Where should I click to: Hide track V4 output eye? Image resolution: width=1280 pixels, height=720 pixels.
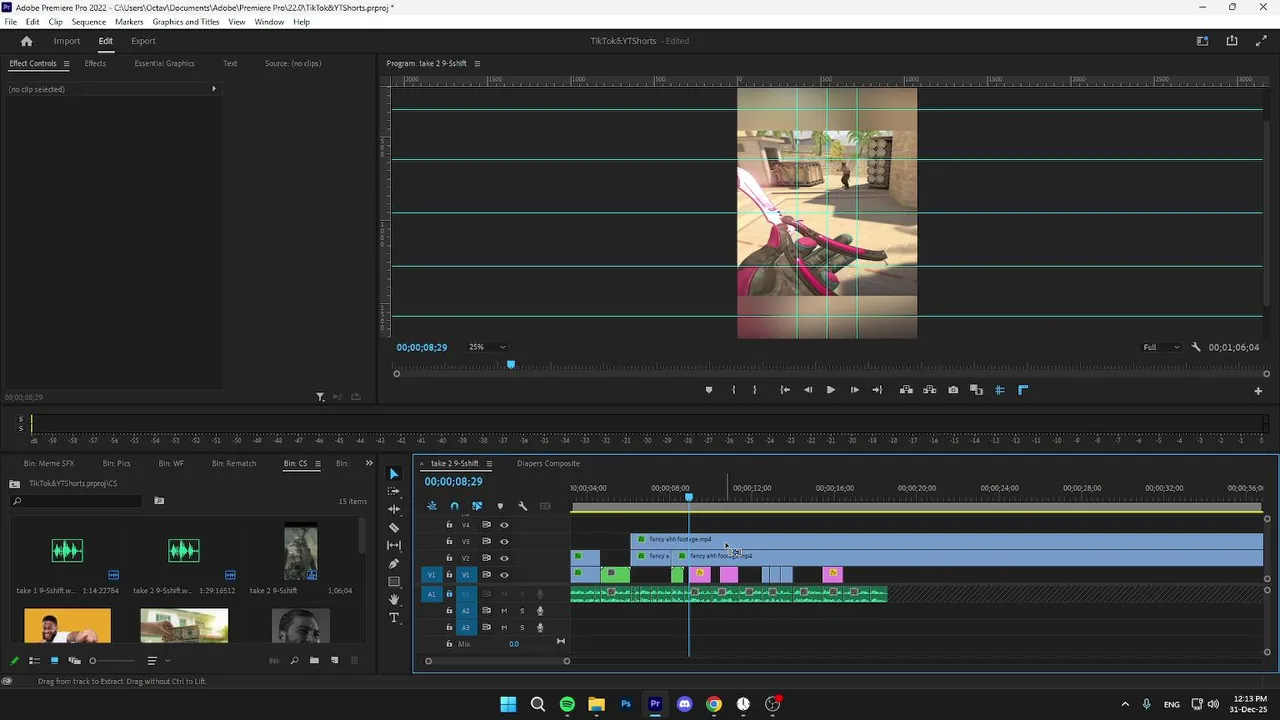point(504,525)
